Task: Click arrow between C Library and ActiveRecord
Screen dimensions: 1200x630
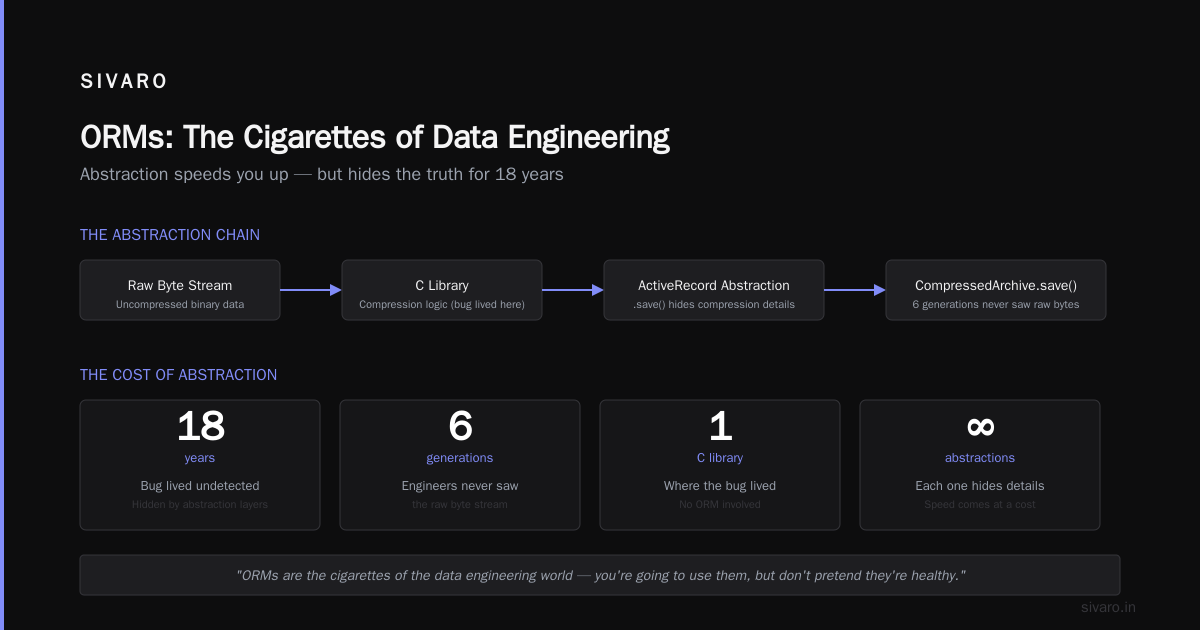Action: pyautogui.click(x=573, y=290)
